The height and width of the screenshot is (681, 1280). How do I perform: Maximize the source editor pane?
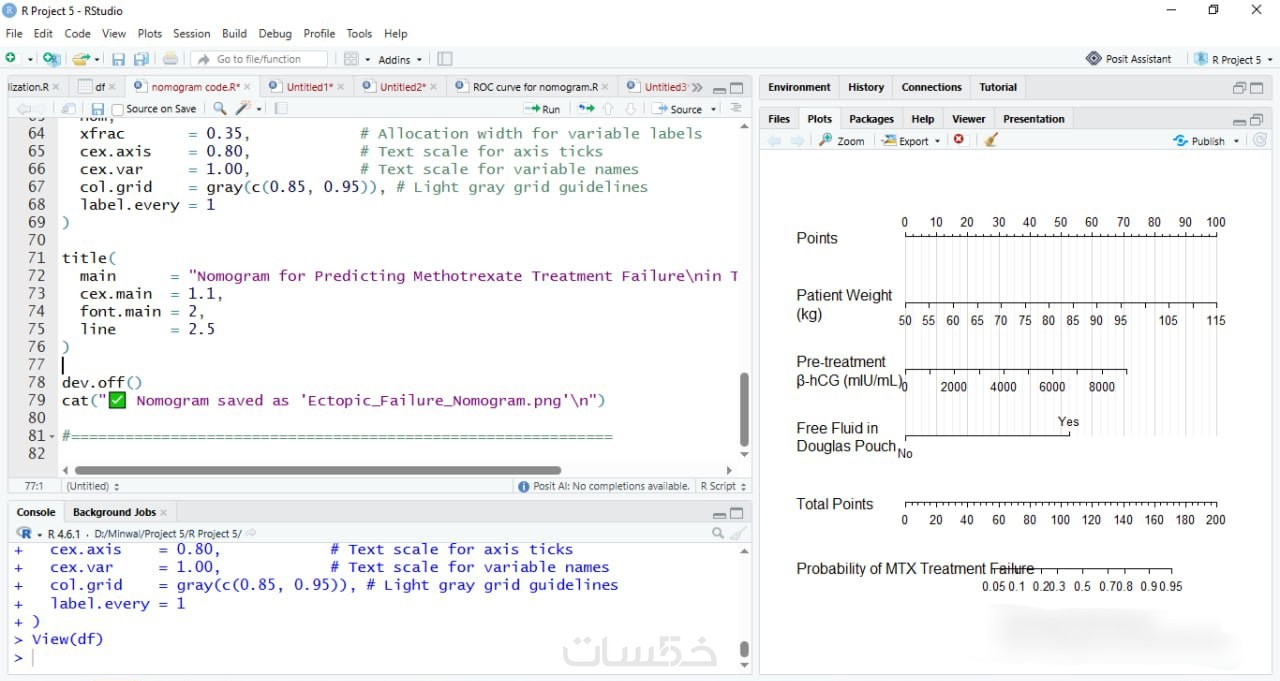[737, 87]
